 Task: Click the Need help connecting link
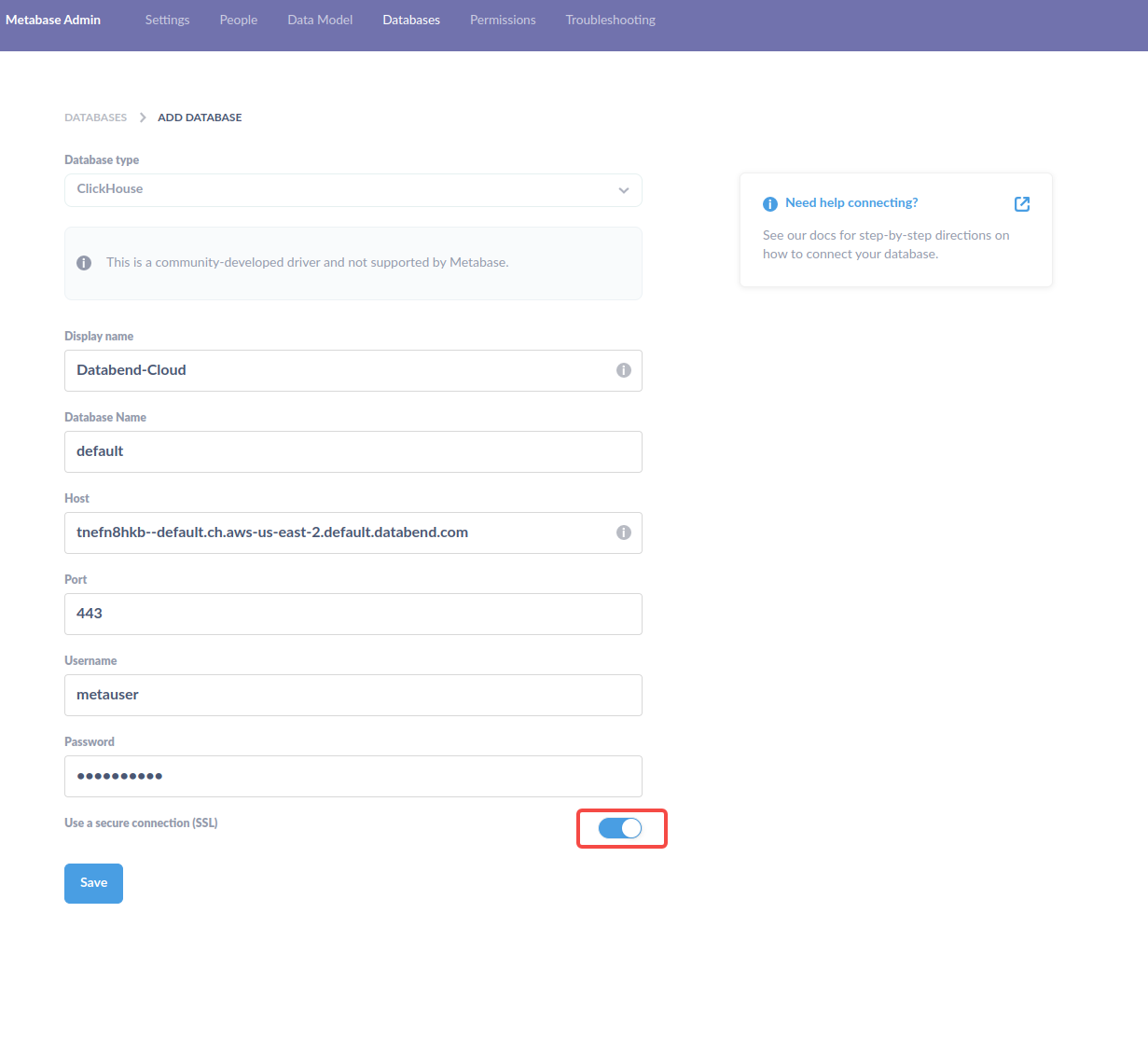[851, 202]
